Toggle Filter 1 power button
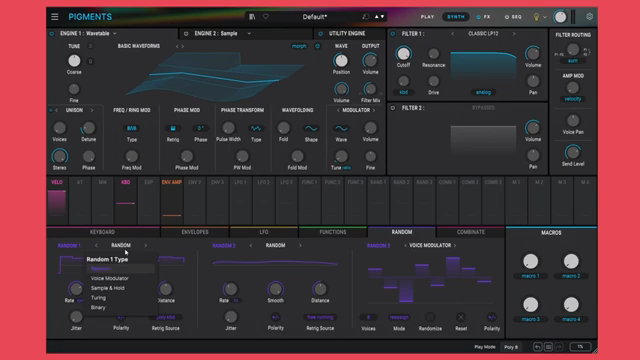This screenshot has height=360, width=640. click(393, 34)
